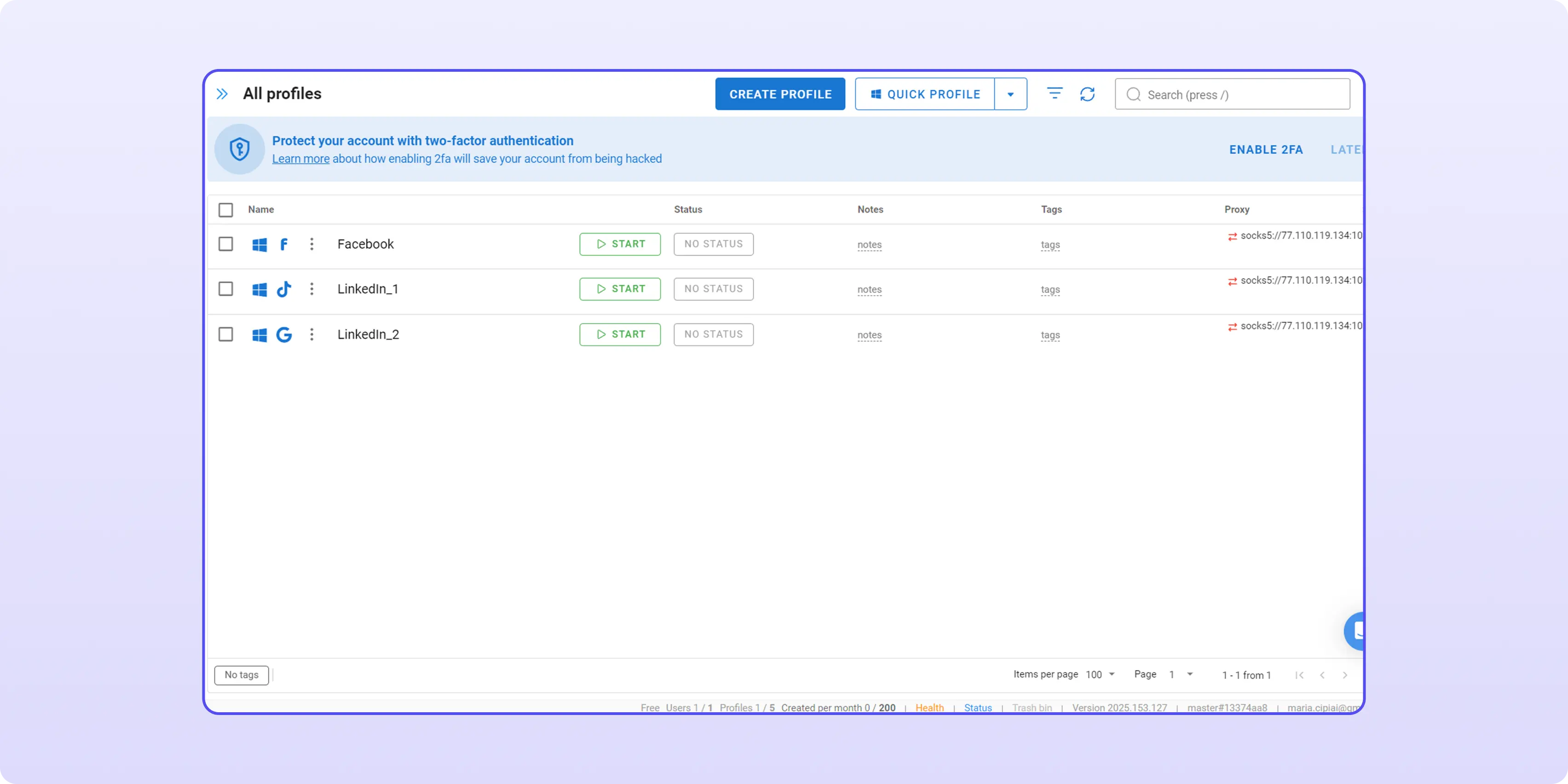
Task: Click the TikTok icon on LinkedIn_1 row
Action: pos(284,289)
